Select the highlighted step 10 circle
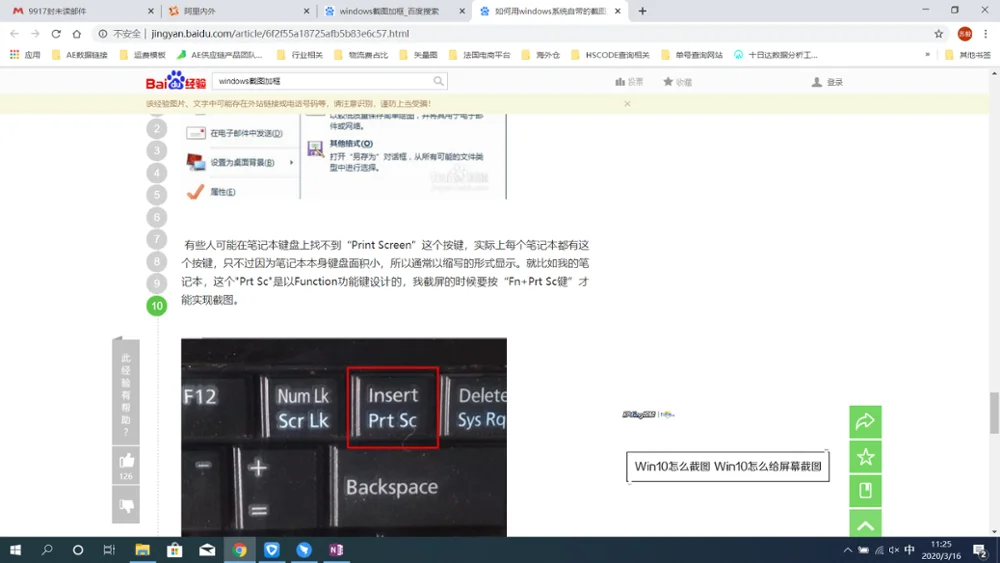The image size is (1000, 563). [x=157, y=305]
